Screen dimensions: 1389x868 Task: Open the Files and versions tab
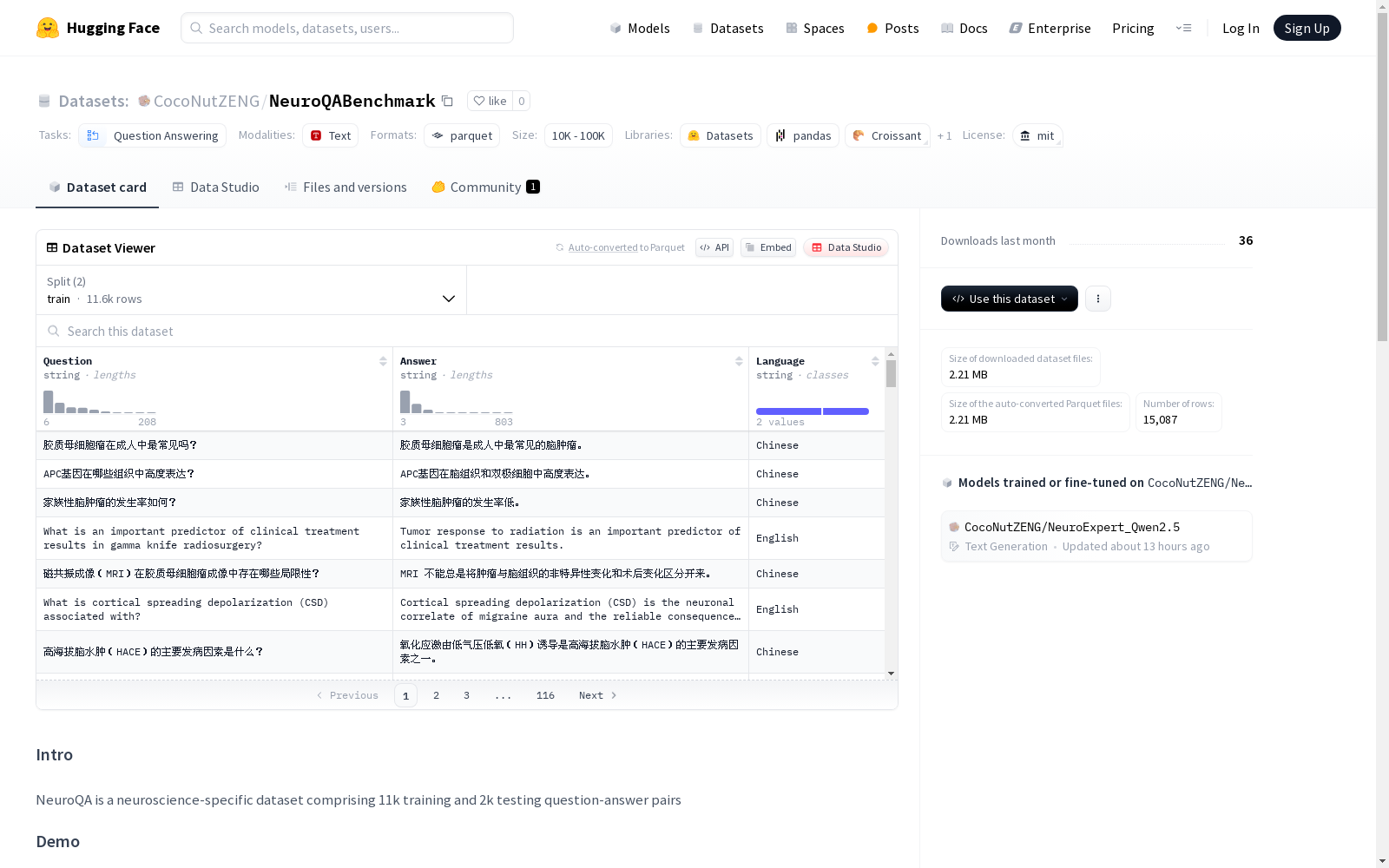[346, 187]
